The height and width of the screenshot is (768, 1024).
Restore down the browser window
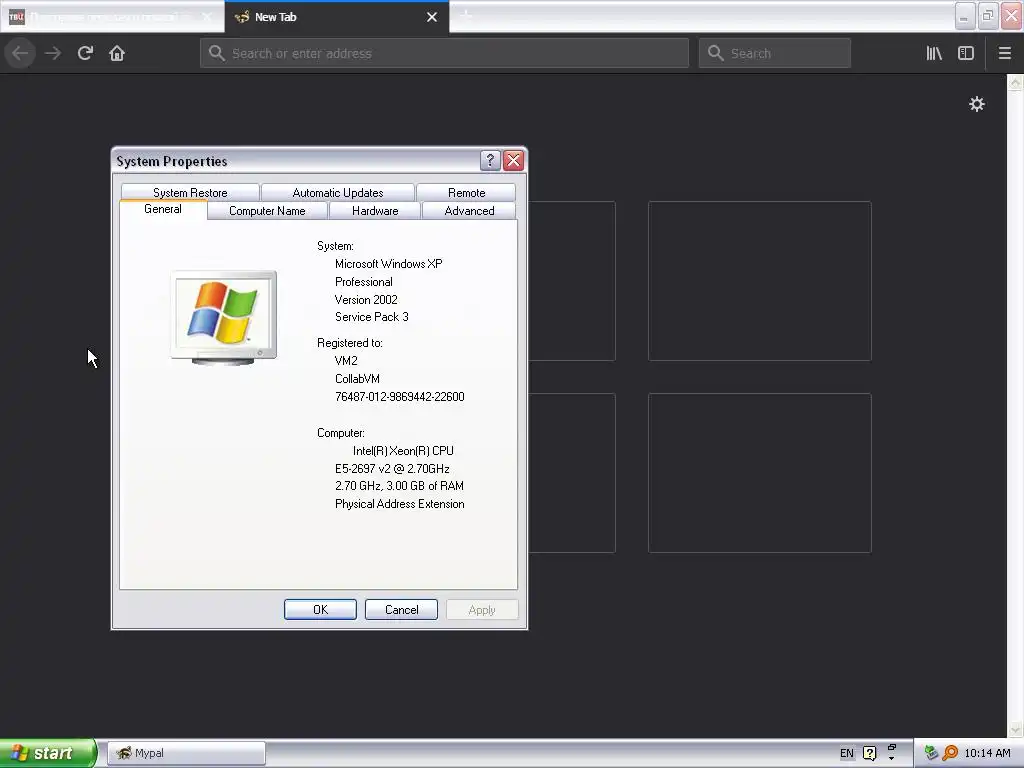(987, 16)
